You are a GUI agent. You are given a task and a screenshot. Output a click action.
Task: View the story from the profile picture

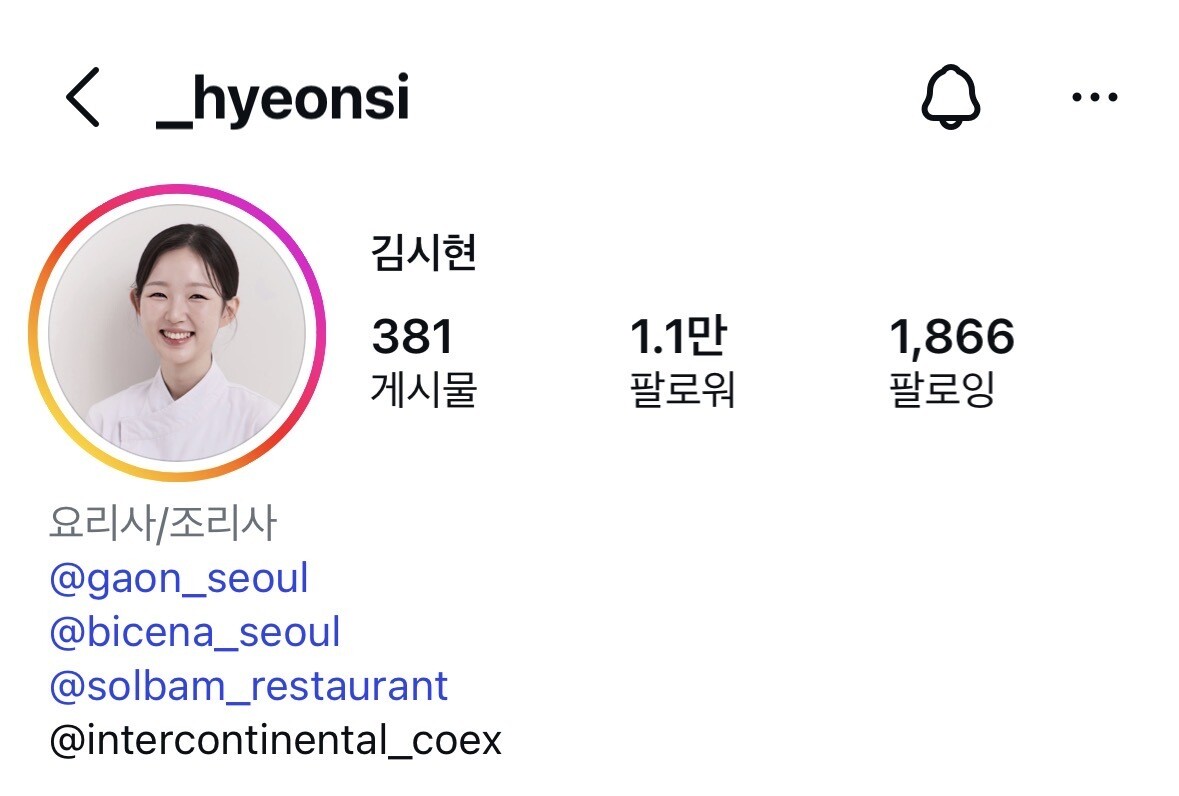coord(177,333)
